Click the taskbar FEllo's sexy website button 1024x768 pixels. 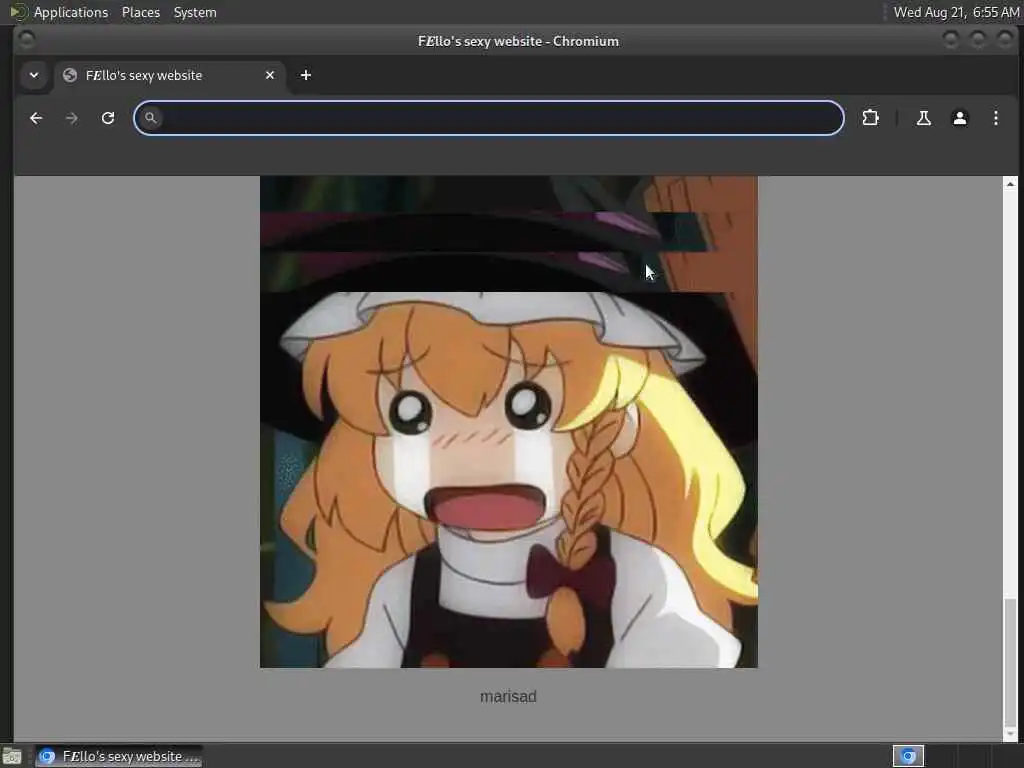[119, 756]
